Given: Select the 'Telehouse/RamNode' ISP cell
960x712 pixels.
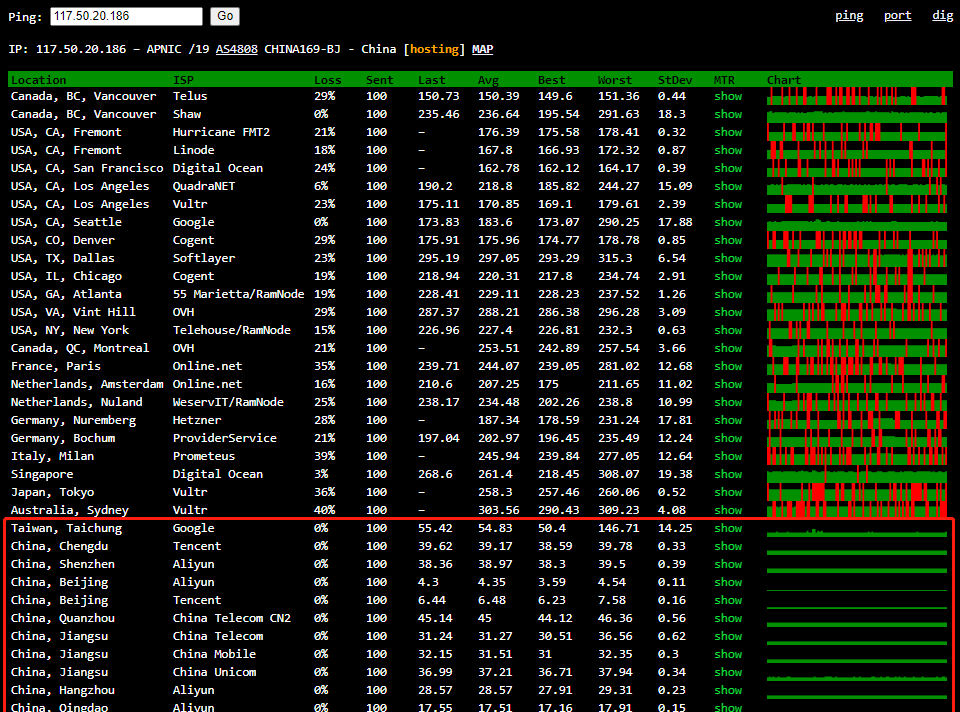Looking at the screenshot, I should (x=231, y=330).
